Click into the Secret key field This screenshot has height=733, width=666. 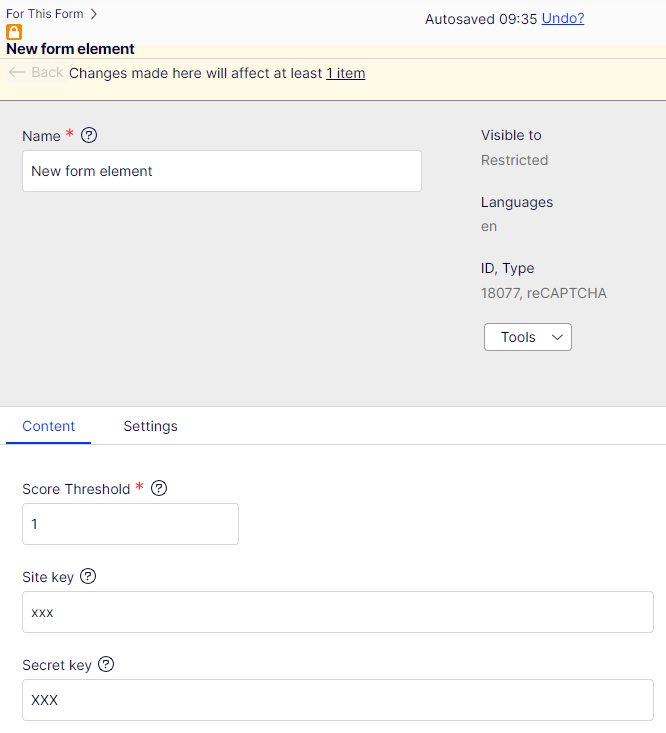coord(337,700)
